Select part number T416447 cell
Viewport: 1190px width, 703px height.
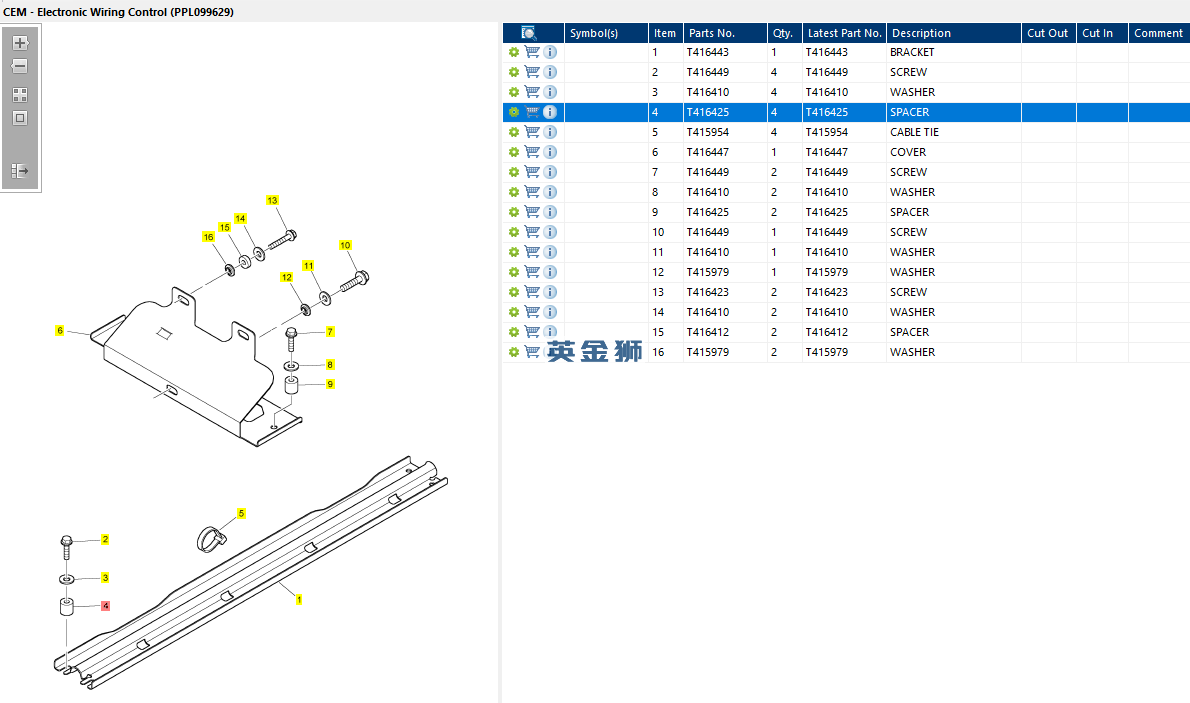pyautogui.click(x=707, y=152)
